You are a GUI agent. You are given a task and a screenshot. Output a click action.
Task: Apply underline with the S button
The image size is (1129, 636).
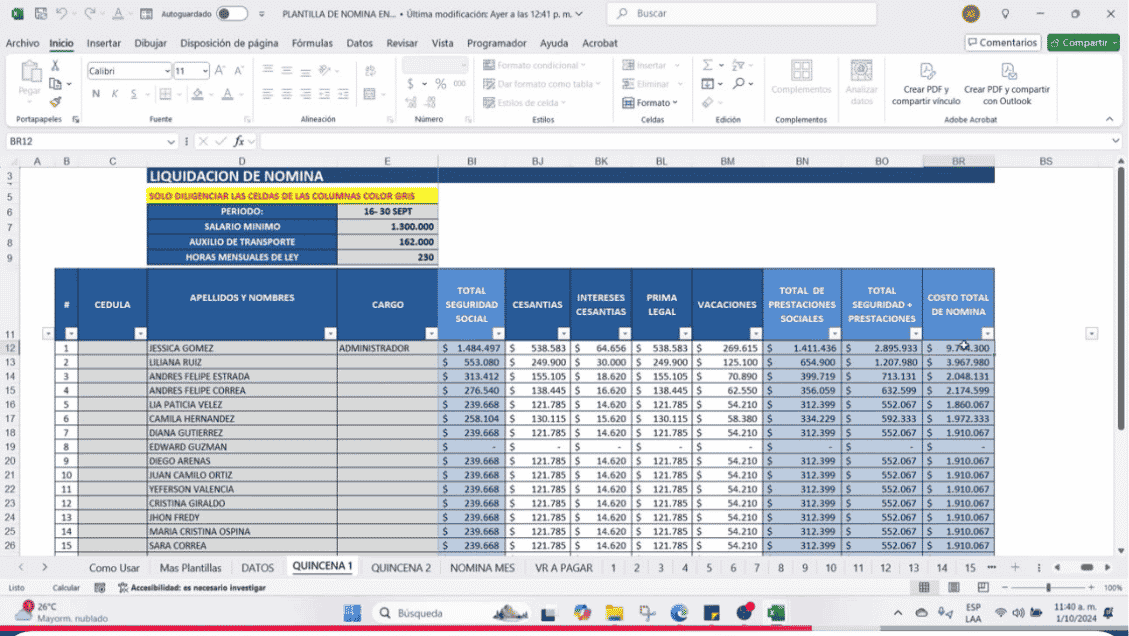click(x=133, y=94)
